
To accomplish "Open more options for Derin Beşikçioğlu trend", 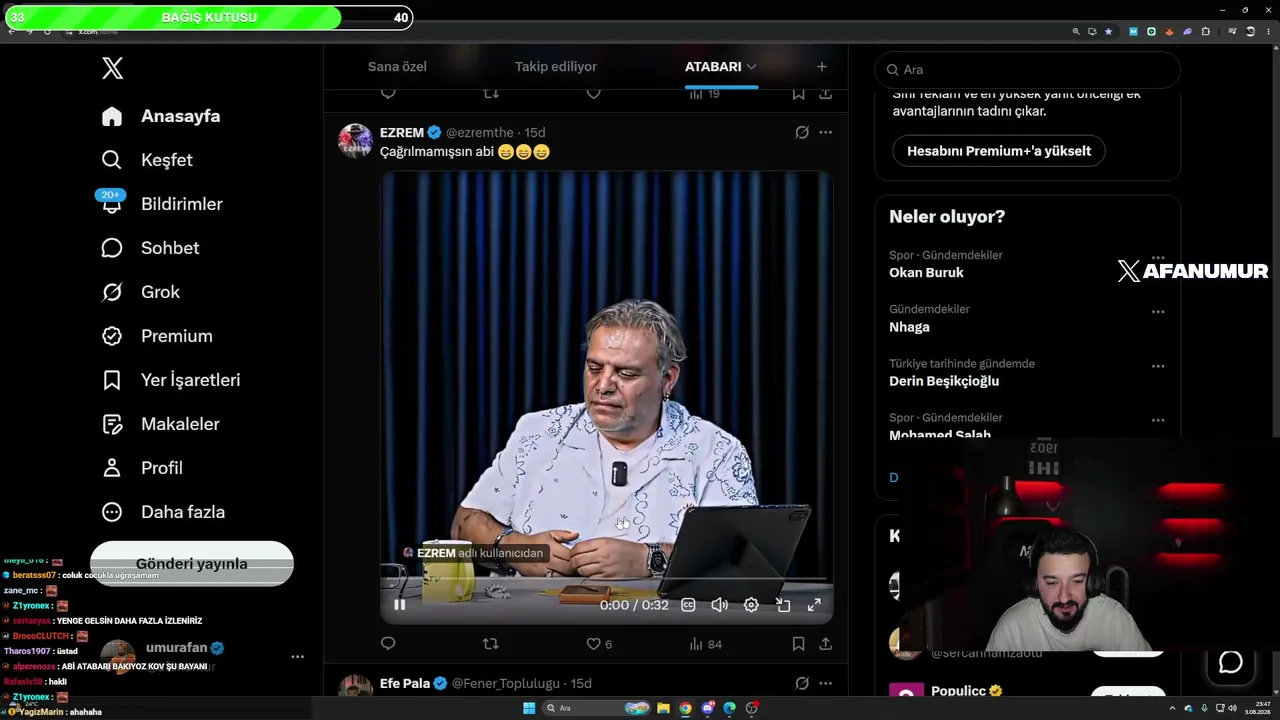I will coord(1158,366).
